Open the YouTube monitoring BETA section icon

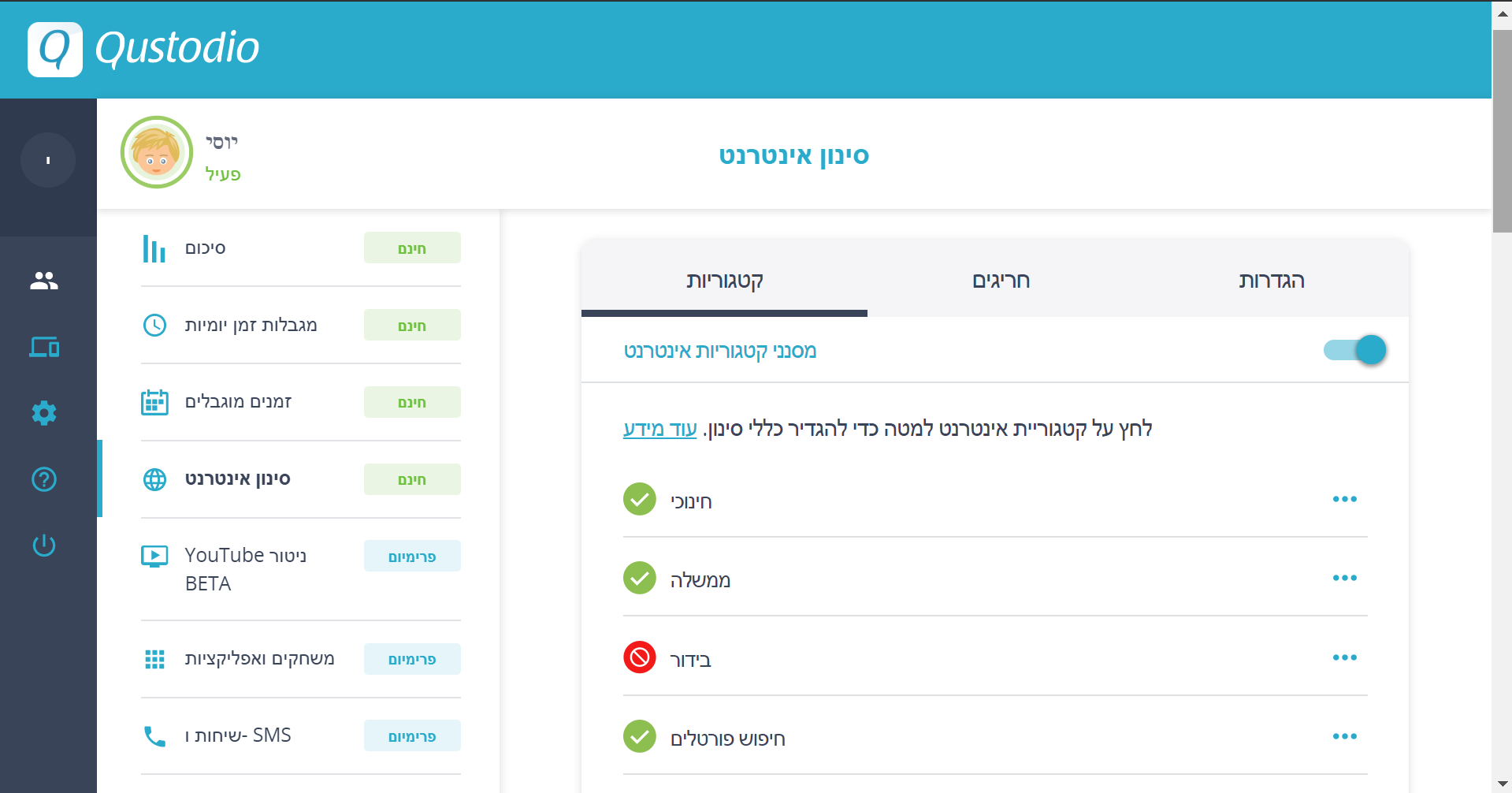[x=154, y=555]
